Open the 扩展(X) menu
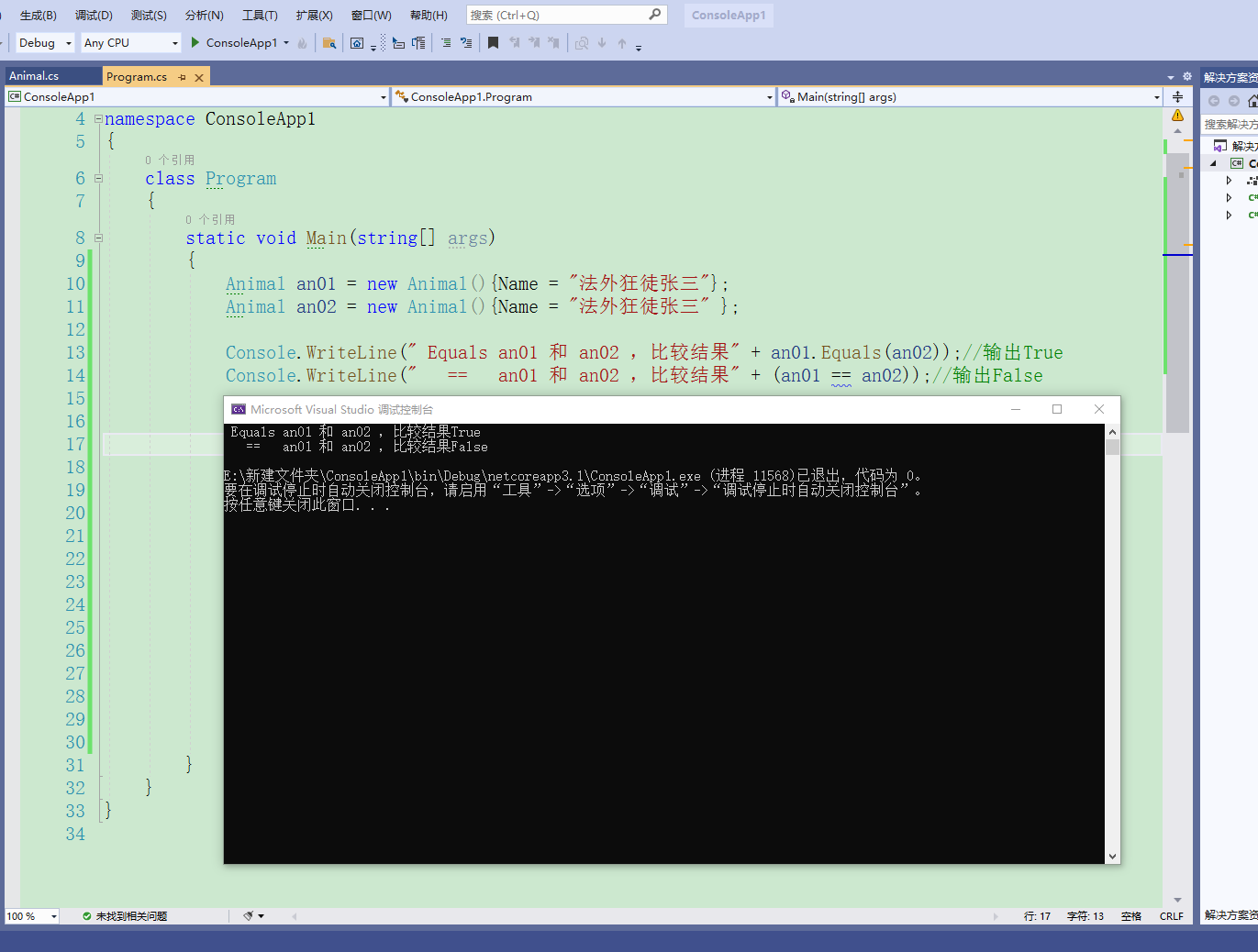 (314, 15)
